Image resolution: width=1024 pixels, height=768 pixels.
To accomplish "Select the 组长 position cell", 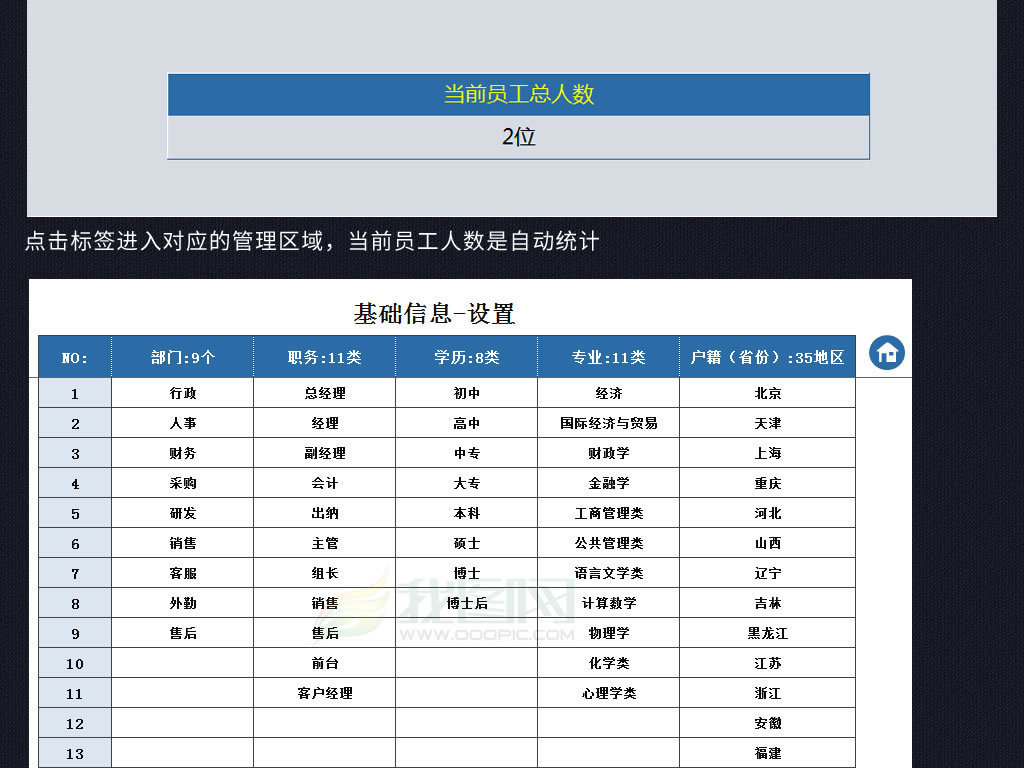I will pos(325,573).
